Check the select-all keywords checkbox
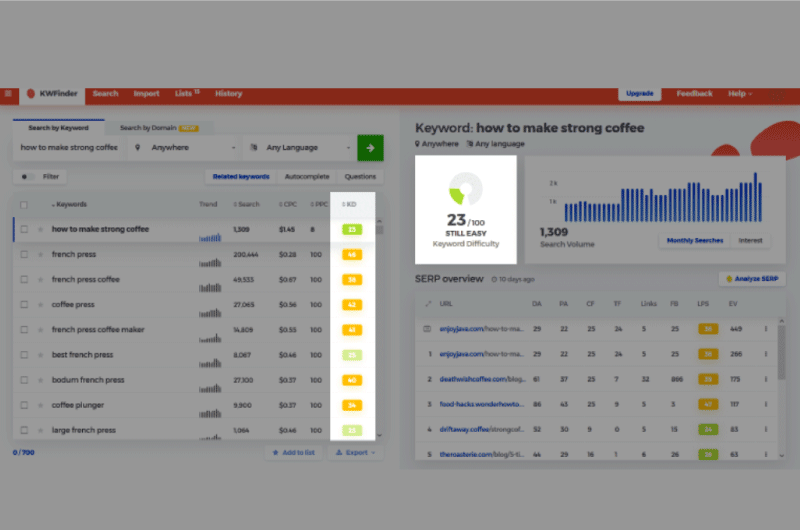The height and width of the screenshot is (530, 800). coord(24,205)
